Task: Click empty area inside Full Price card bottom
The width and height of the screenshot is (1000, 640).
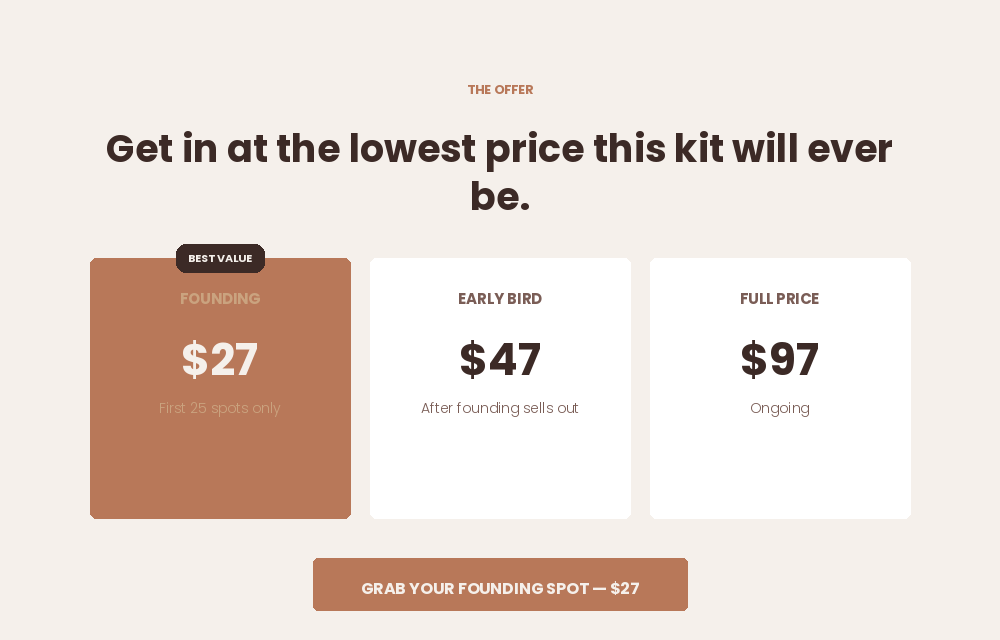Action: [780, 472]
